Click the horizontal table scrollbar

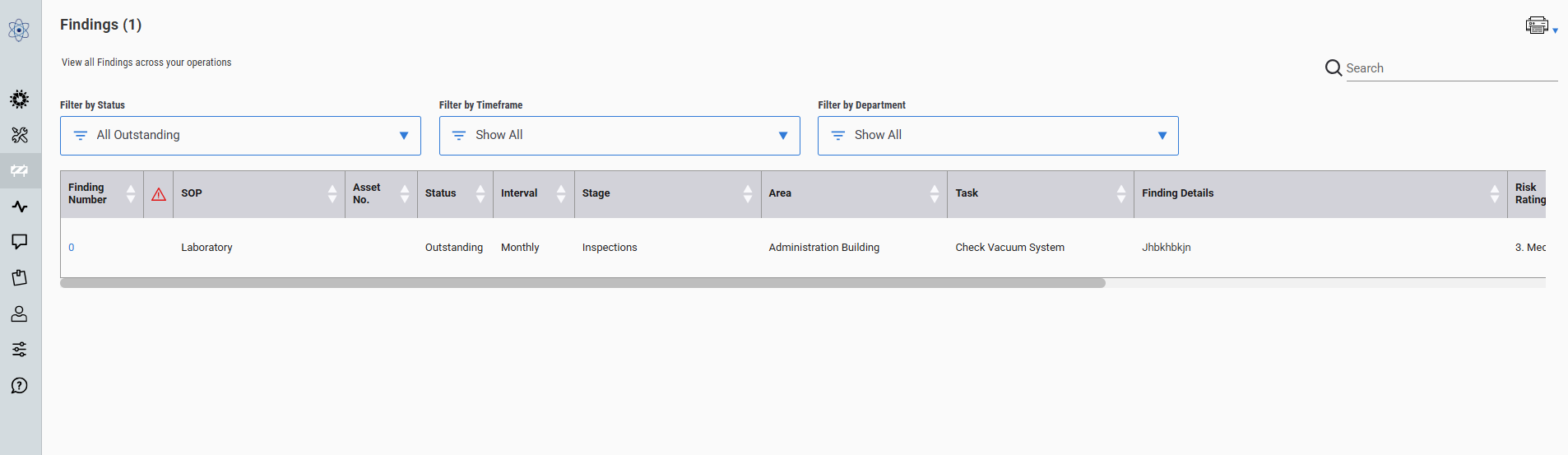point(582,283)
